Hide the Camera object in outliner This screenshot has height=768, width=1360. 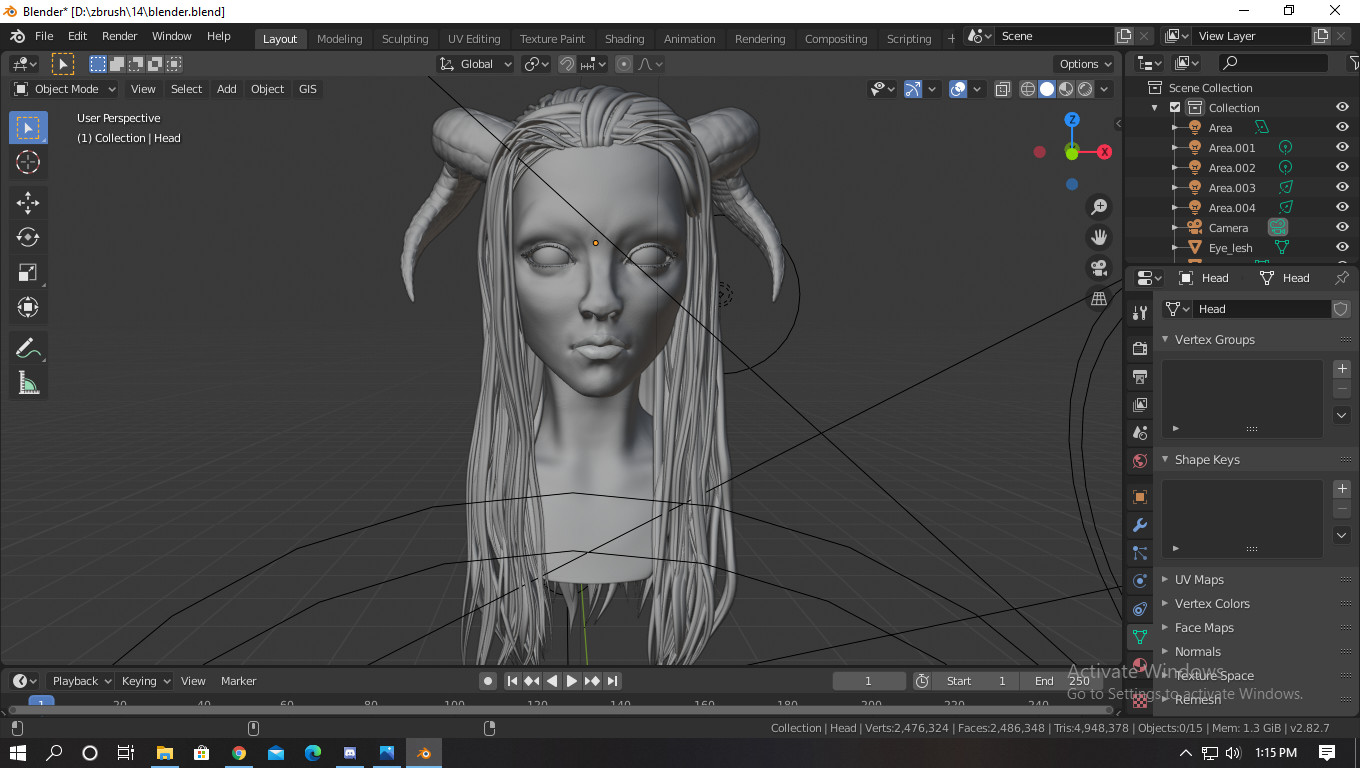1342,228
